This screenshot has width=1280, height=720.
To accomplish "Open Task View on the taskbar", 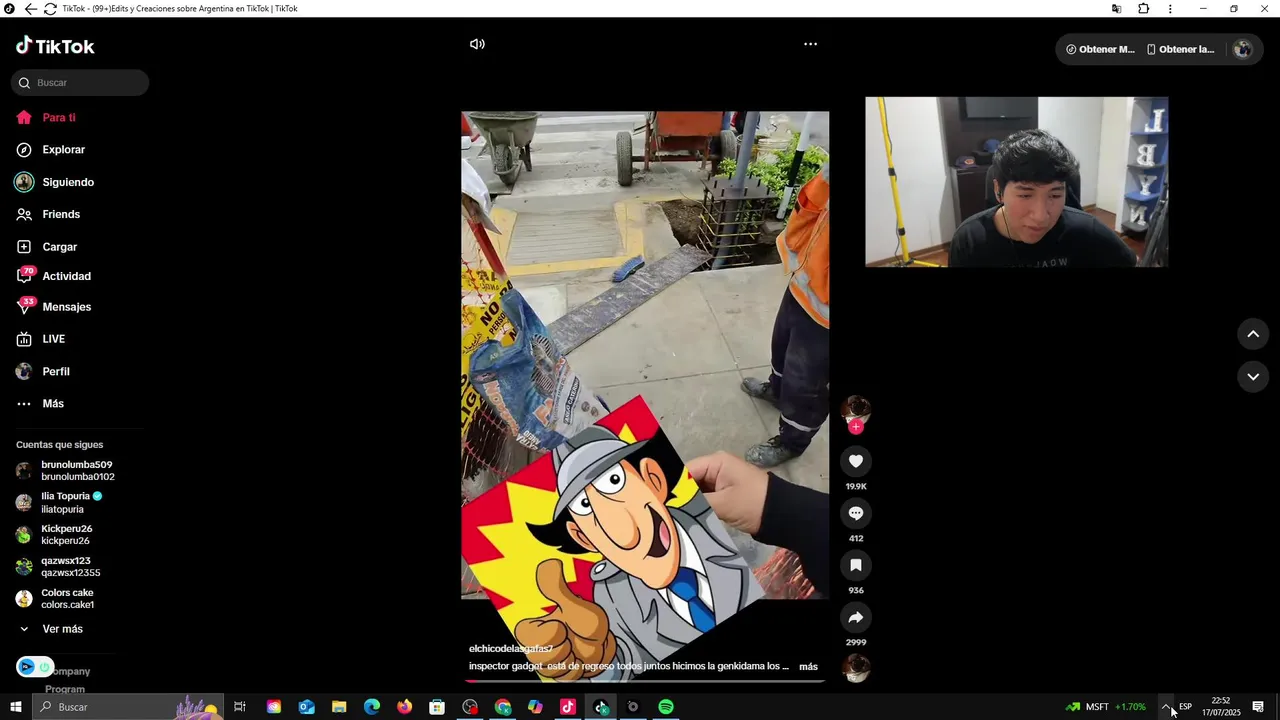I will [x=240, y=707].
